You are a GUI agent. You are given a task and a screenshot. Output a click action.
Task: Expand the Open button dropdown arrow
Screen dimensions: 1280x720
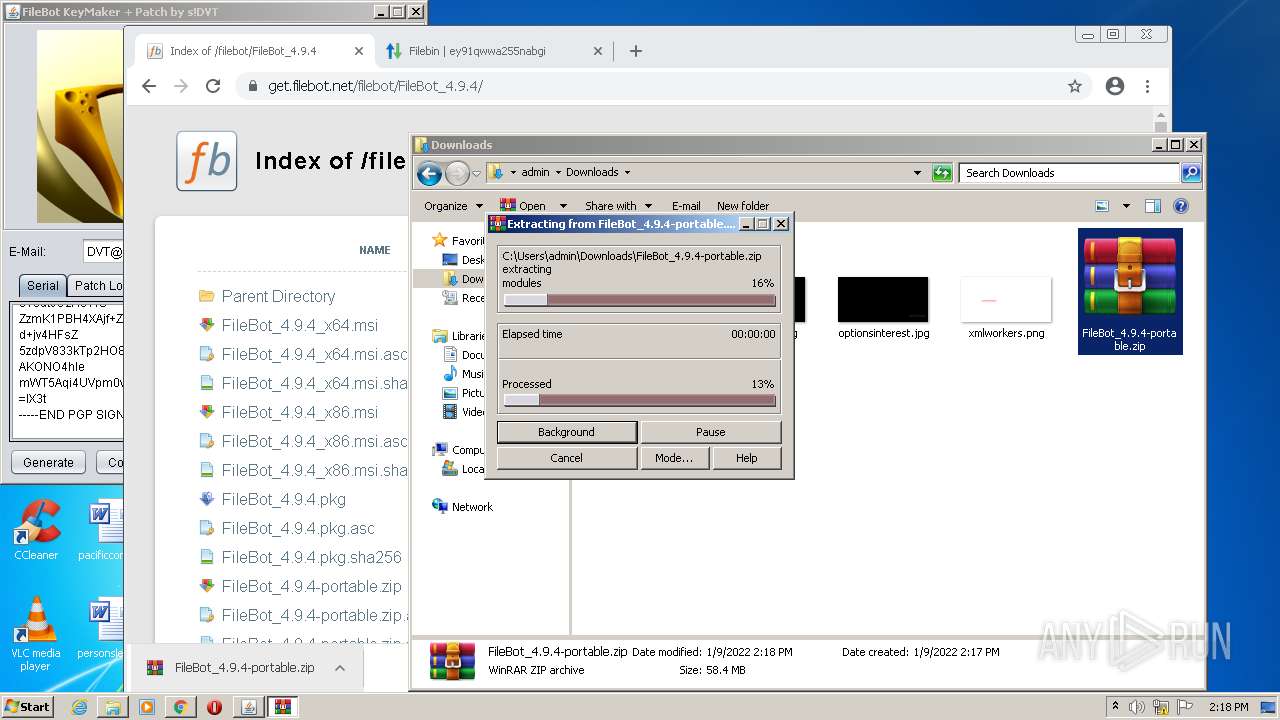coord(563,207)
